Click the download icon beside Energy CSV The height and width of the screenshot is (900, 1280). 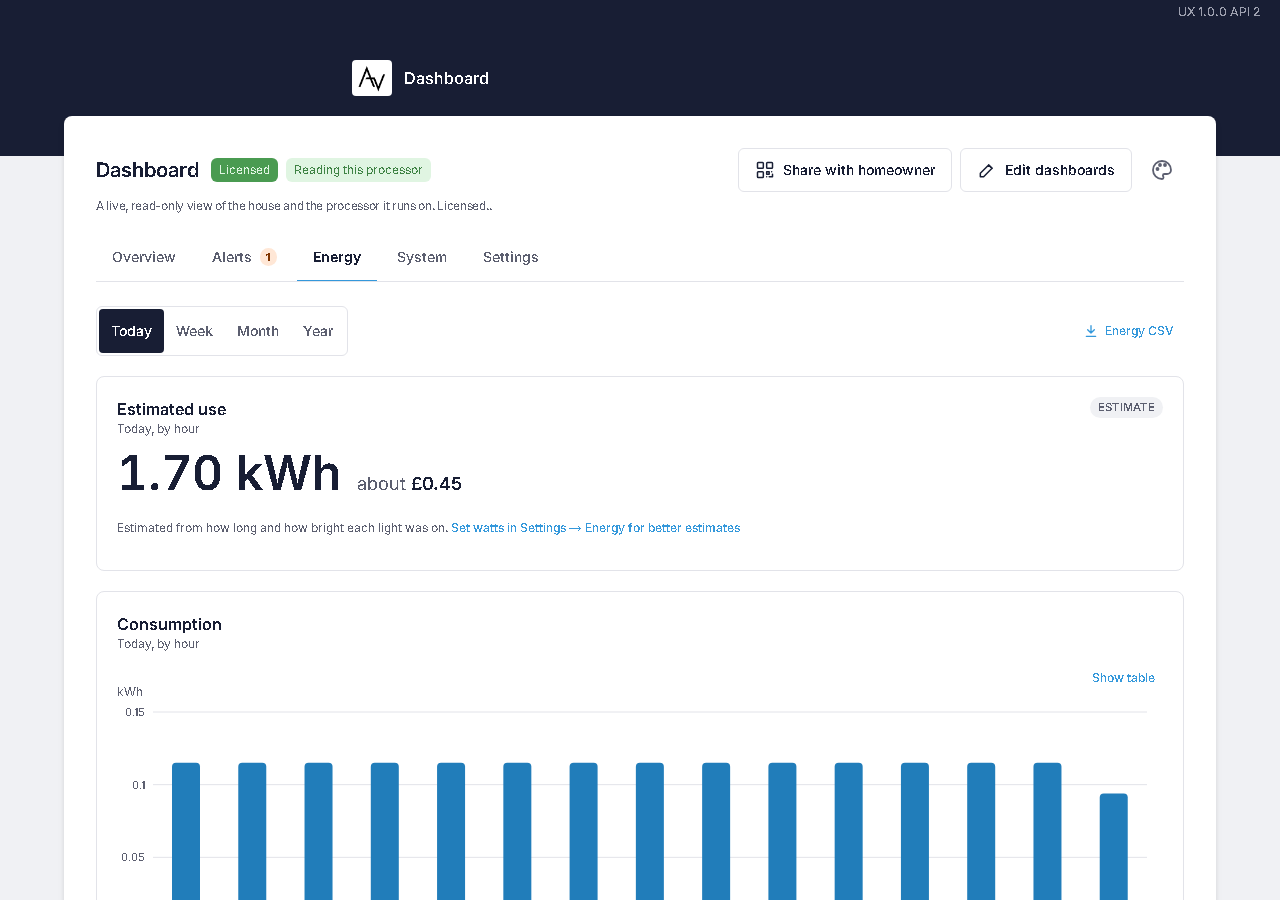tap(1091, 331)
